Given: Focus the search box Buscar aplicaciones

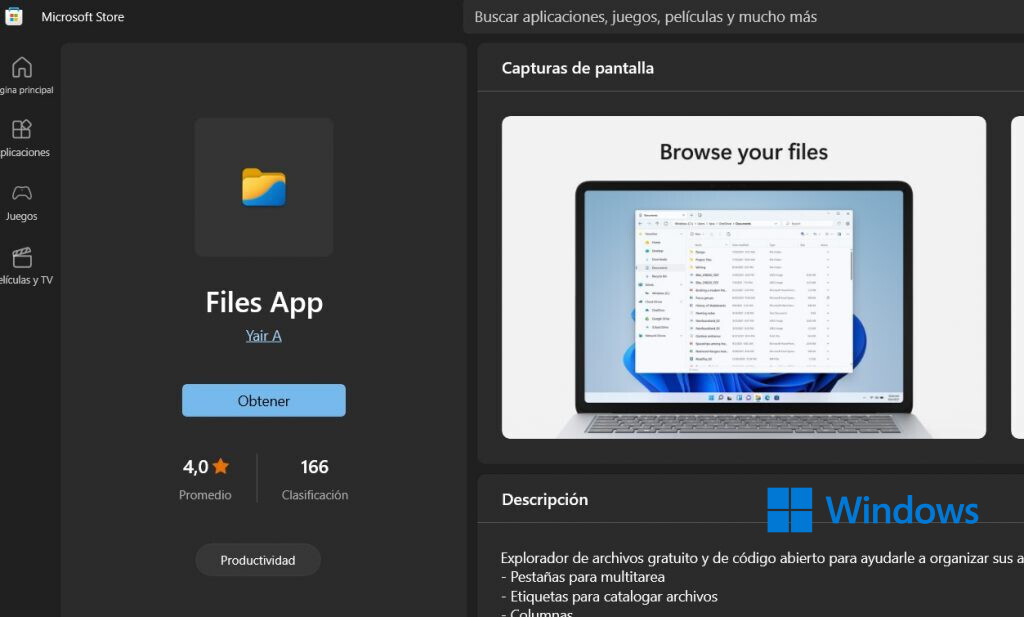Looking at the screenshot, I should coord(743,17).
